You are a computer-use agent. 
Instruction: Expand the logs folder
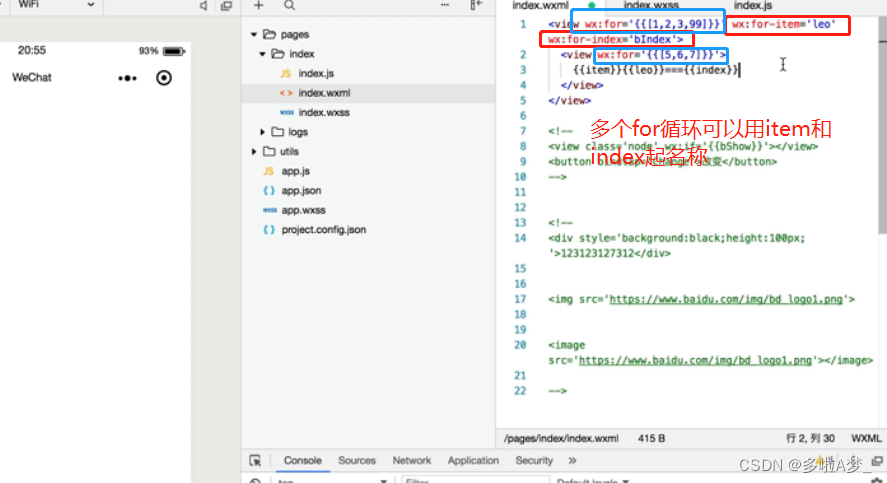(262, 132)
